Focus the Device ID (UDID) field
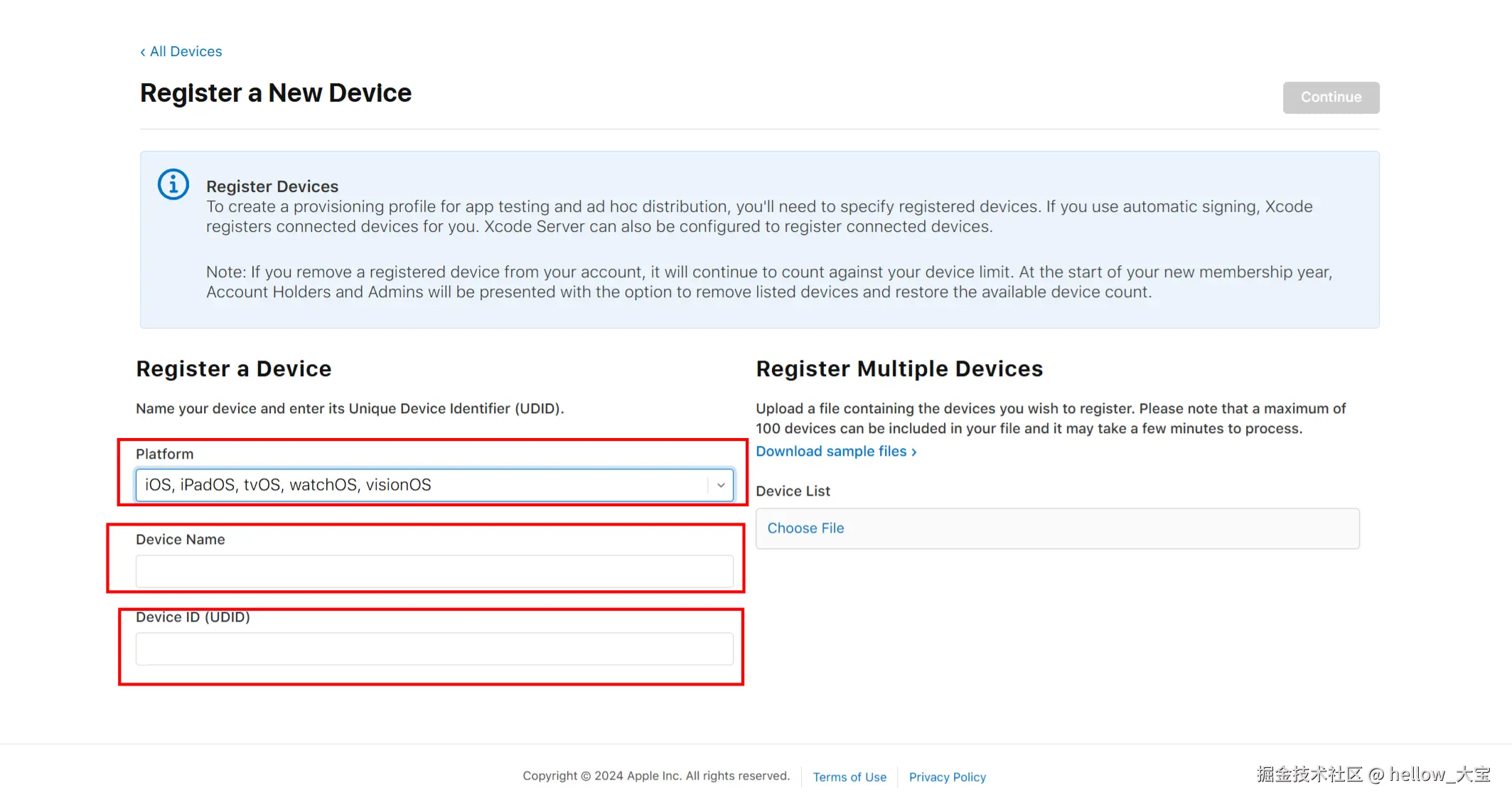 click(x=434, y=649)
